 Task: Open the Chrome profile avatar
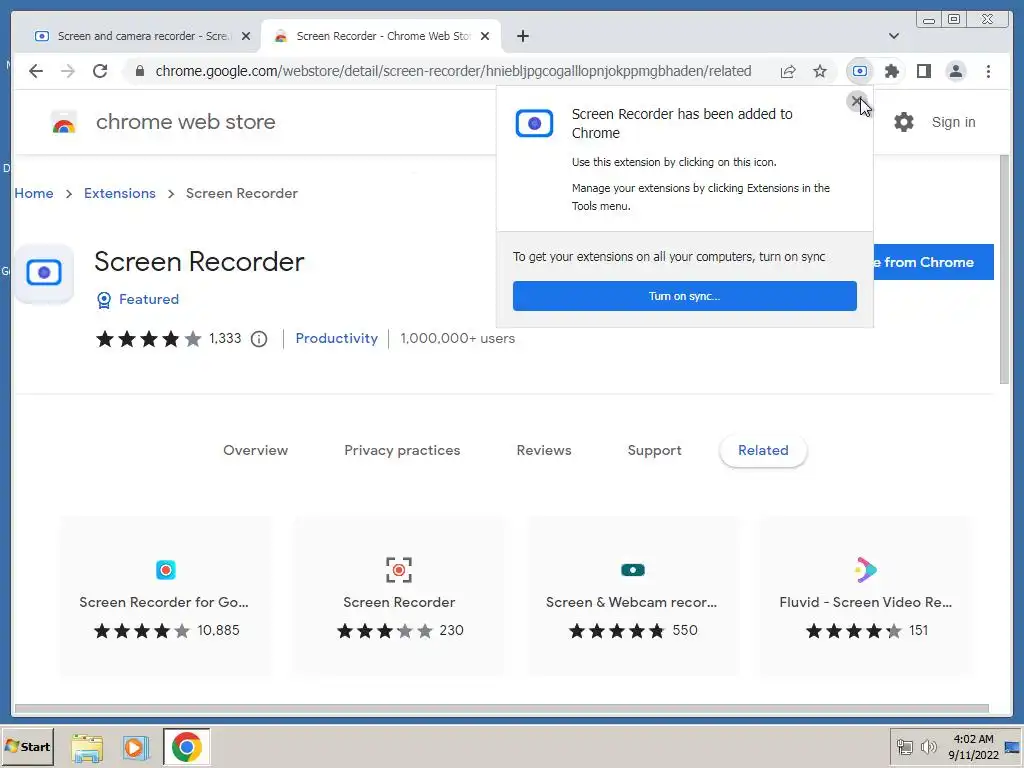coord(956,71)
